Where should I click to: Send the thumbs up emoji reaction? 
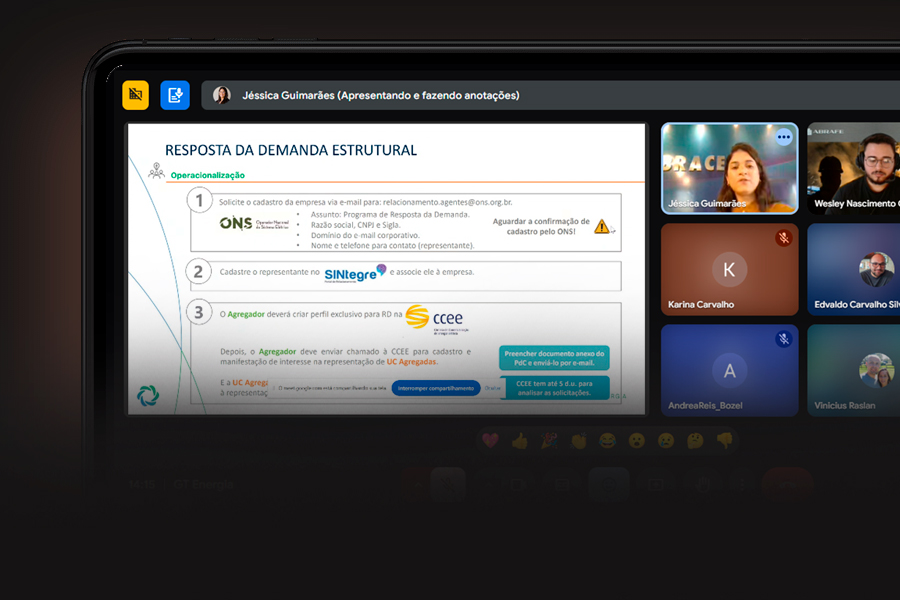(x=519, y=440)
